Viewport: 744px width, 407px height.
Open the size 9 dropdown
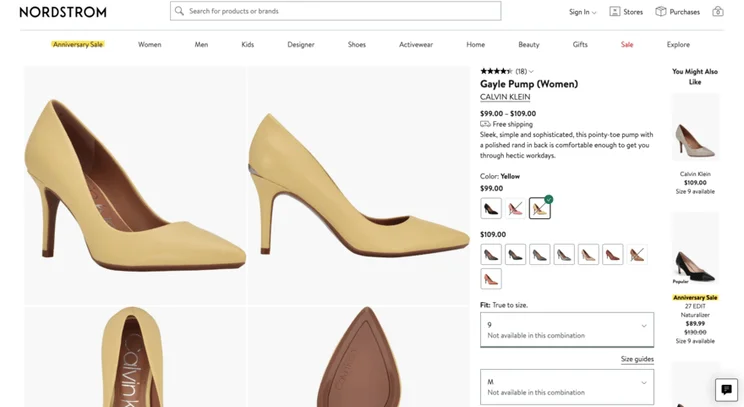pyautogui.click(x=567, y=330)
